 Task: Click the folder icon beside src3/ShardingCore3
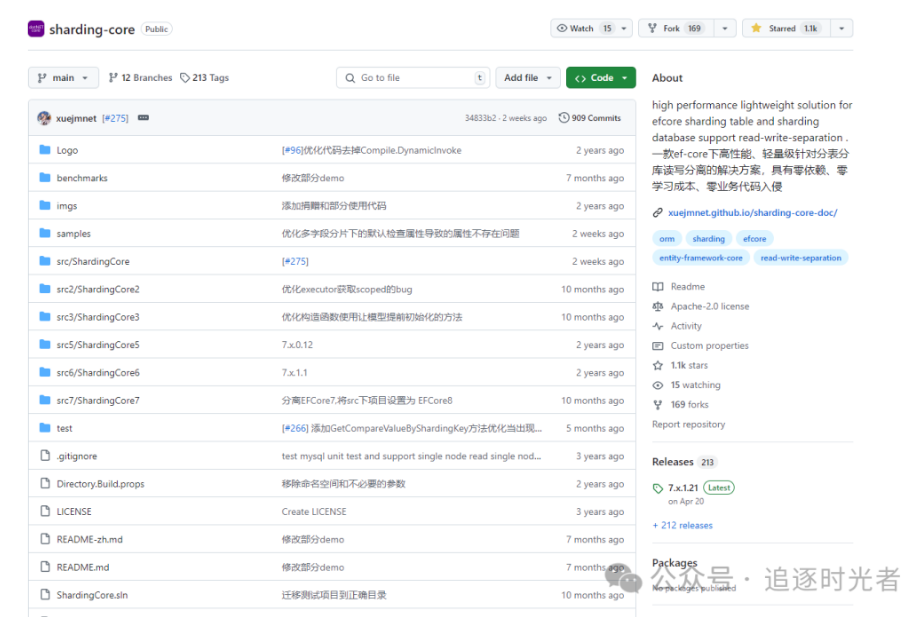click(45, 317)
